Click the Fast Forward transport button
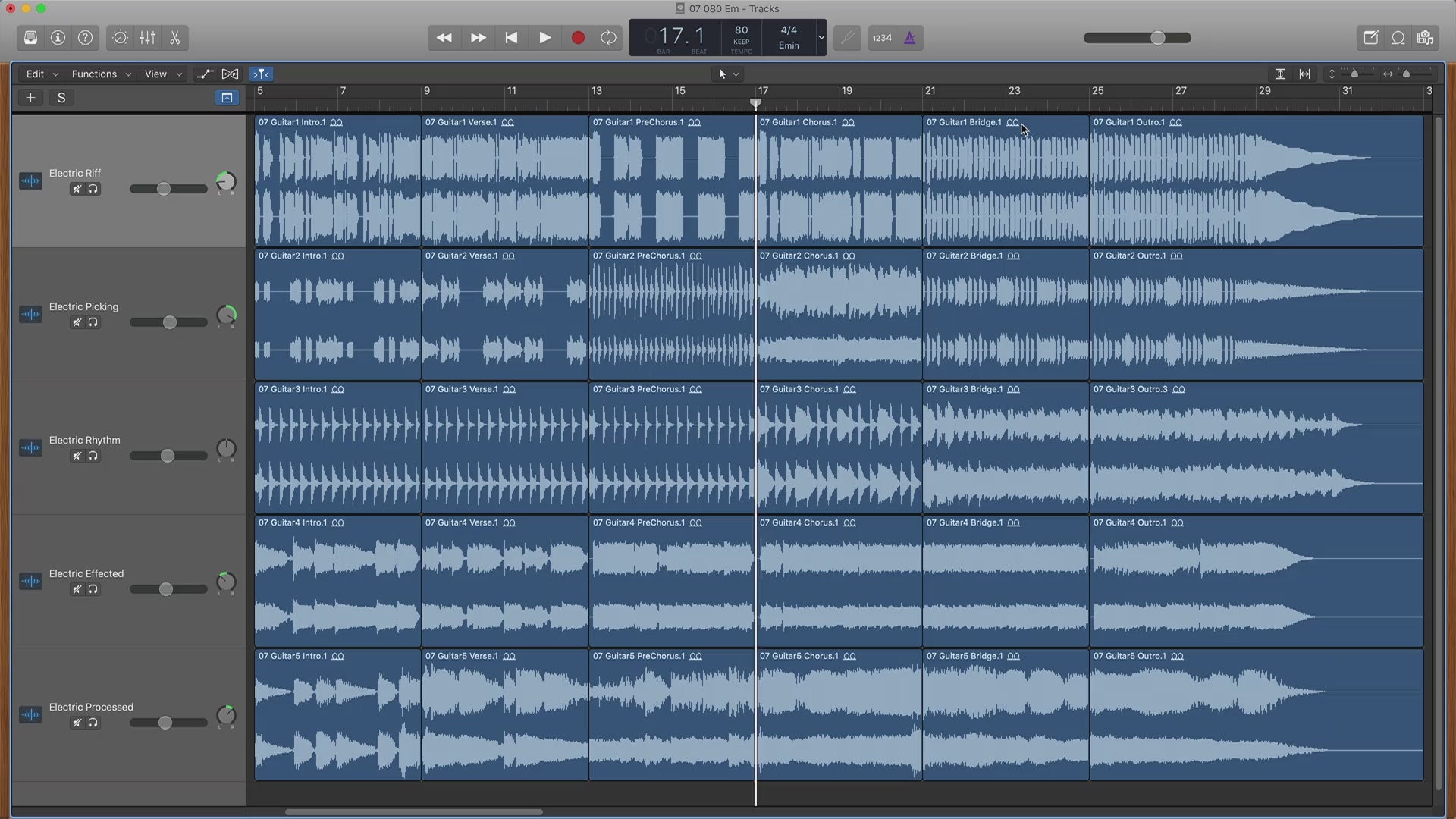Image resolution: width=1456 pixels, height=819 pixels. point(478,38)
